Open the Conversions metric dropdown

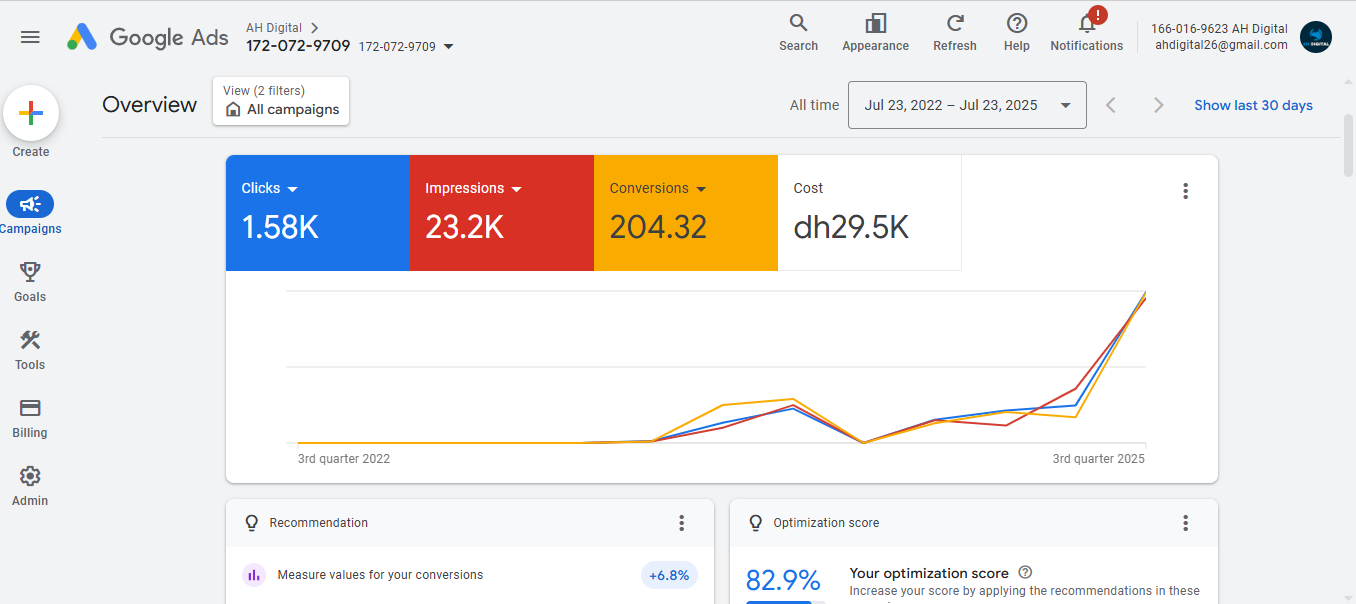pyautogui.click(x=701, y=189)
